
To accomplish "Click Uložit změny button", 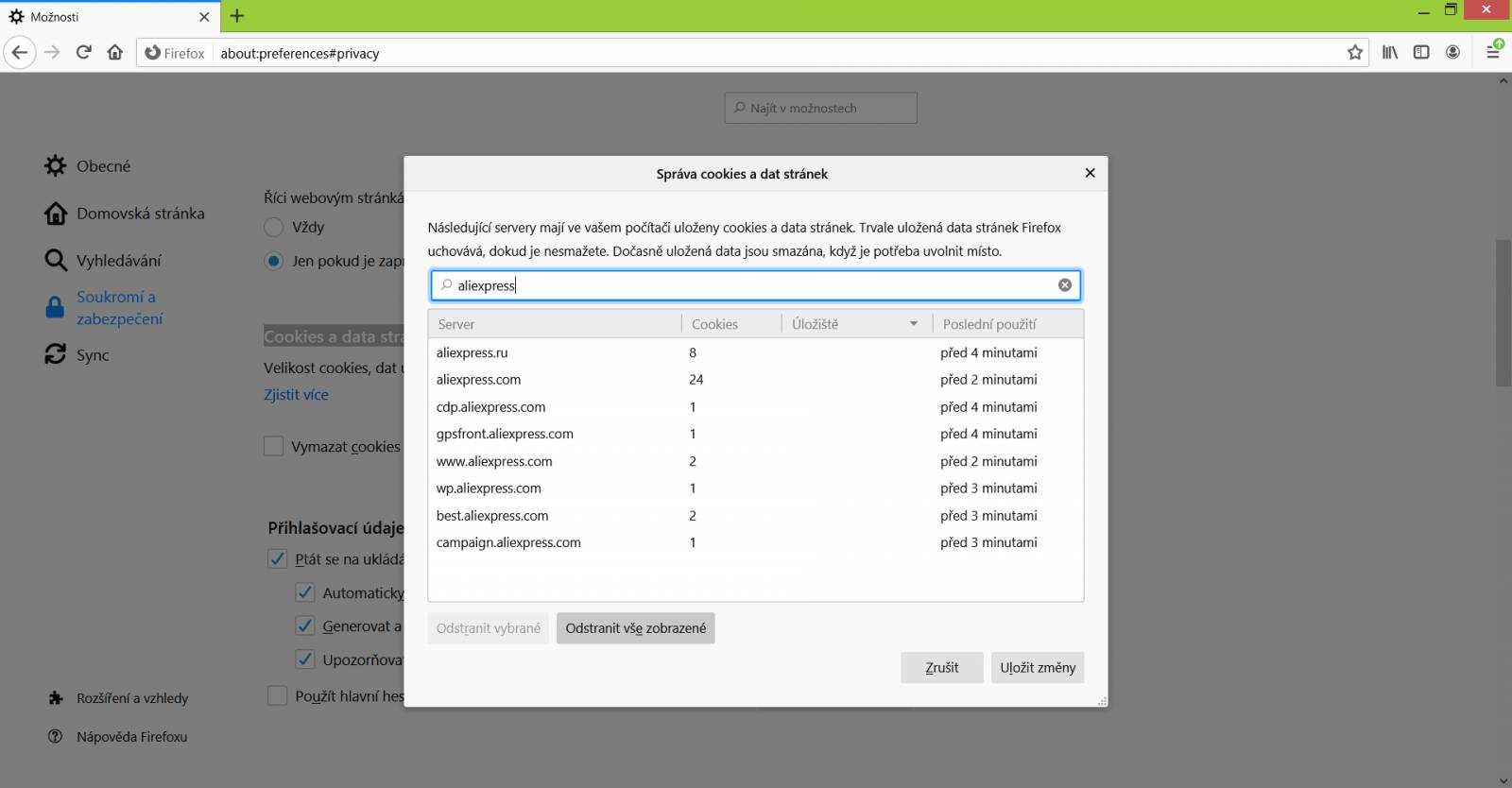I will [1038, 667].
